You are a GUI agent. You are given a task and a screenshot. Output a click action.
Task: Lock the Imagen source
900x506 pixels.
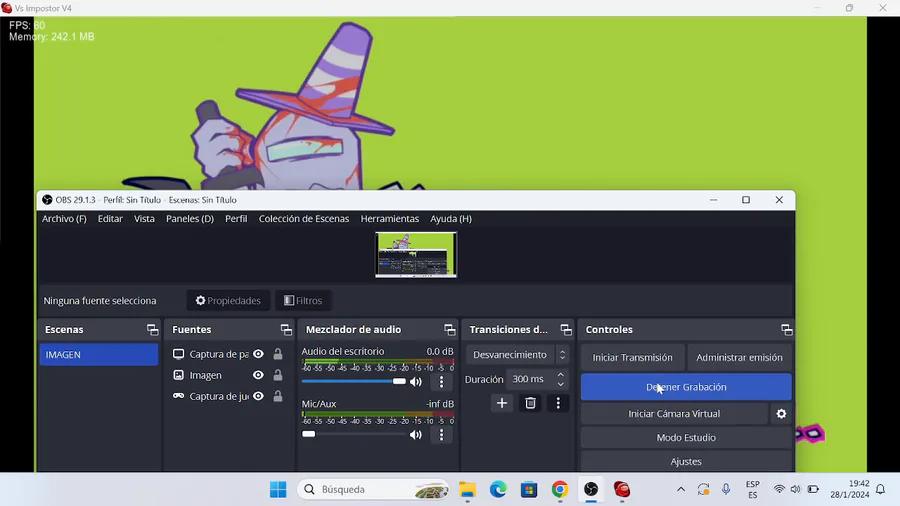(x=278, y=375)
